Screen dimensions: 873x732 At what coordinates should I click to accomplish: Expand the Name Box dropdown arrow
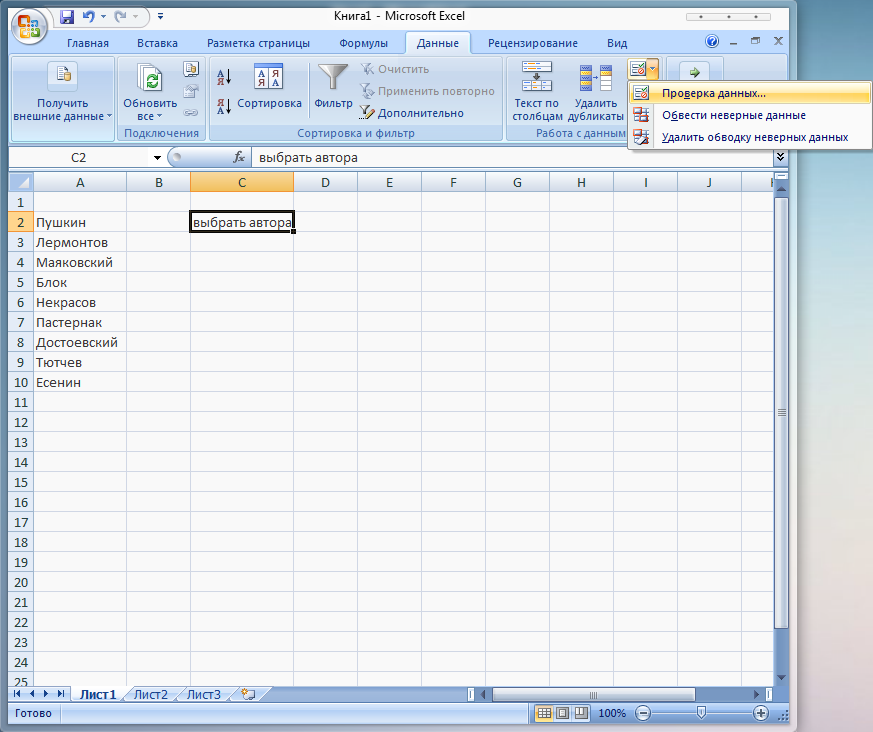(x=157, y=158)
